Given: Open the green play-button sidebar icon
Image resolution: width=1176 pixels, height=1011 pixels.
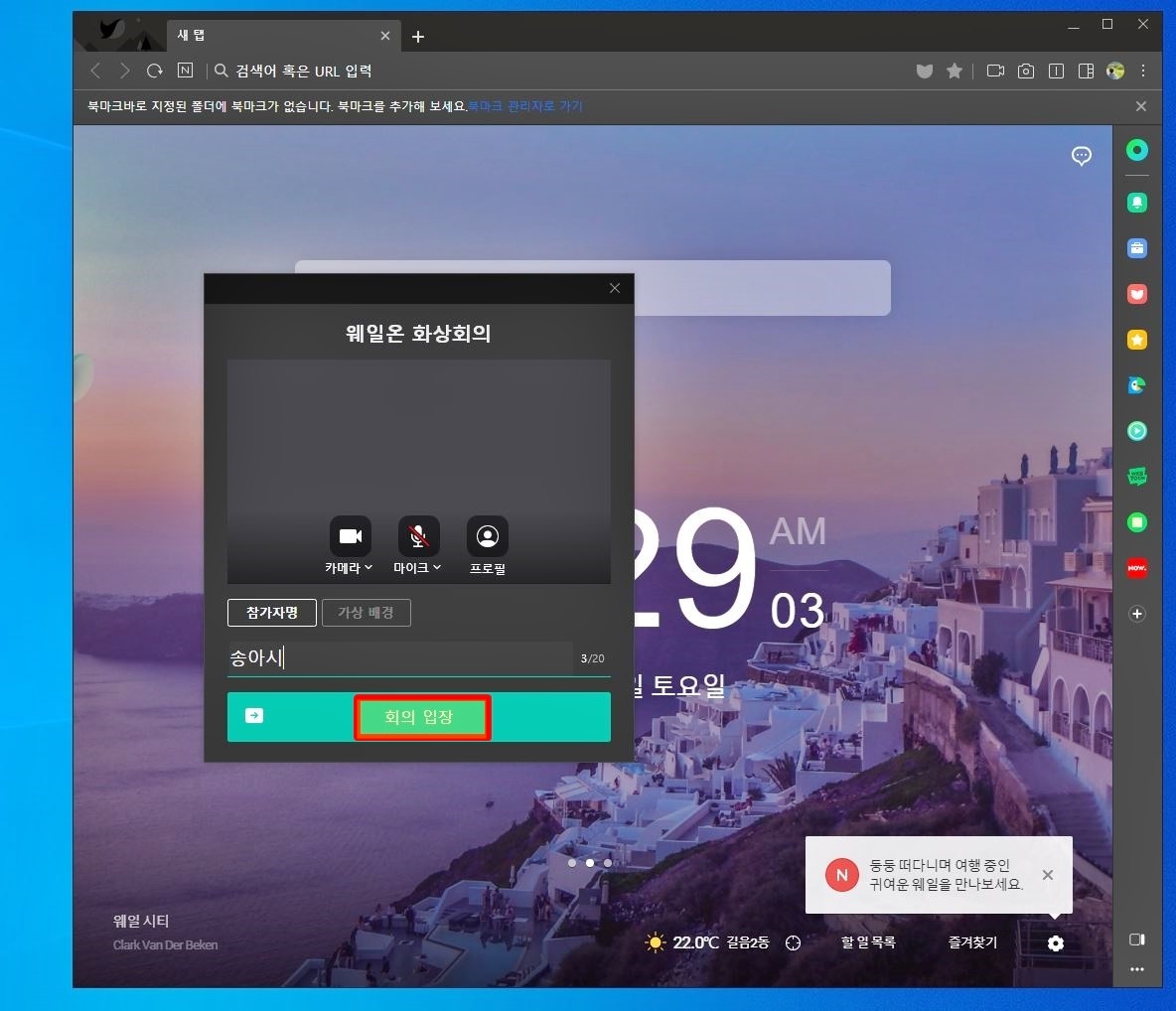Looking at the screenshot, I should 1137,431.
